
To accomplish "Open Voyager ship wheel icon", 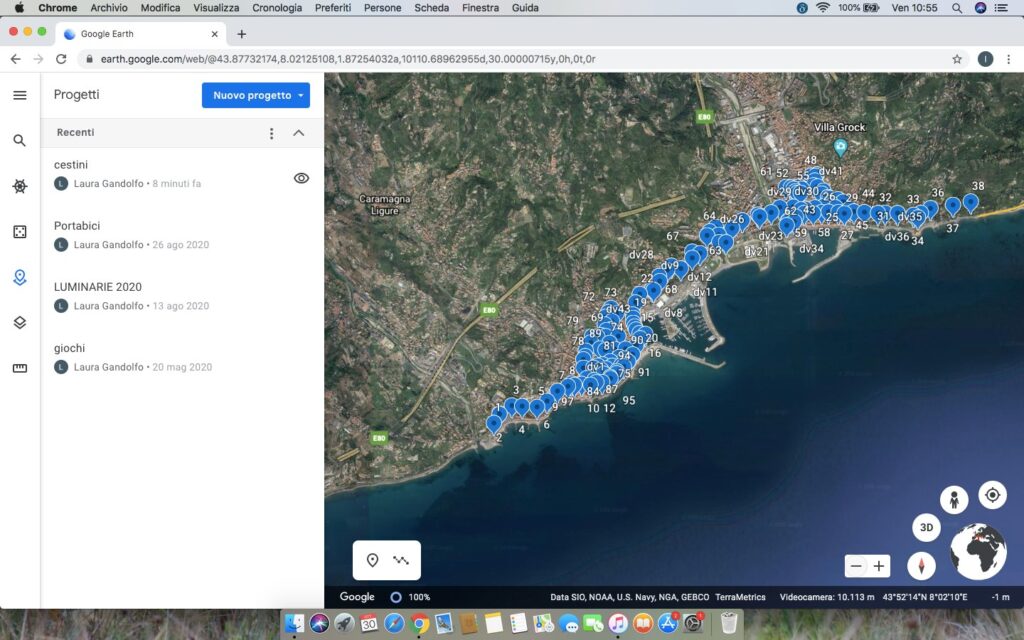I will [x=20, y=186].
